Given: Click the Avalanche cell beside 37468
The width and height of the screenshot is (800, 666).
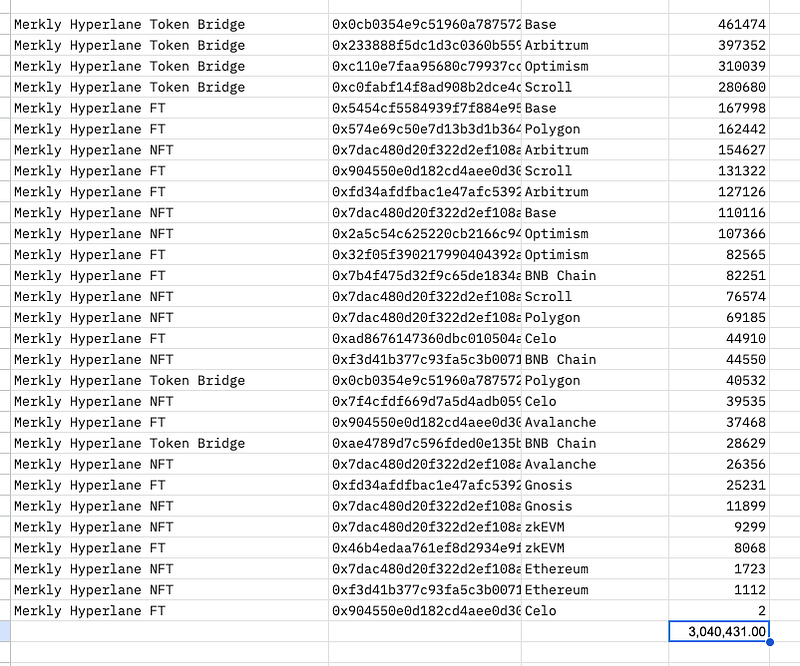Looking at the screenshot, I should click(x=595, y=422).
